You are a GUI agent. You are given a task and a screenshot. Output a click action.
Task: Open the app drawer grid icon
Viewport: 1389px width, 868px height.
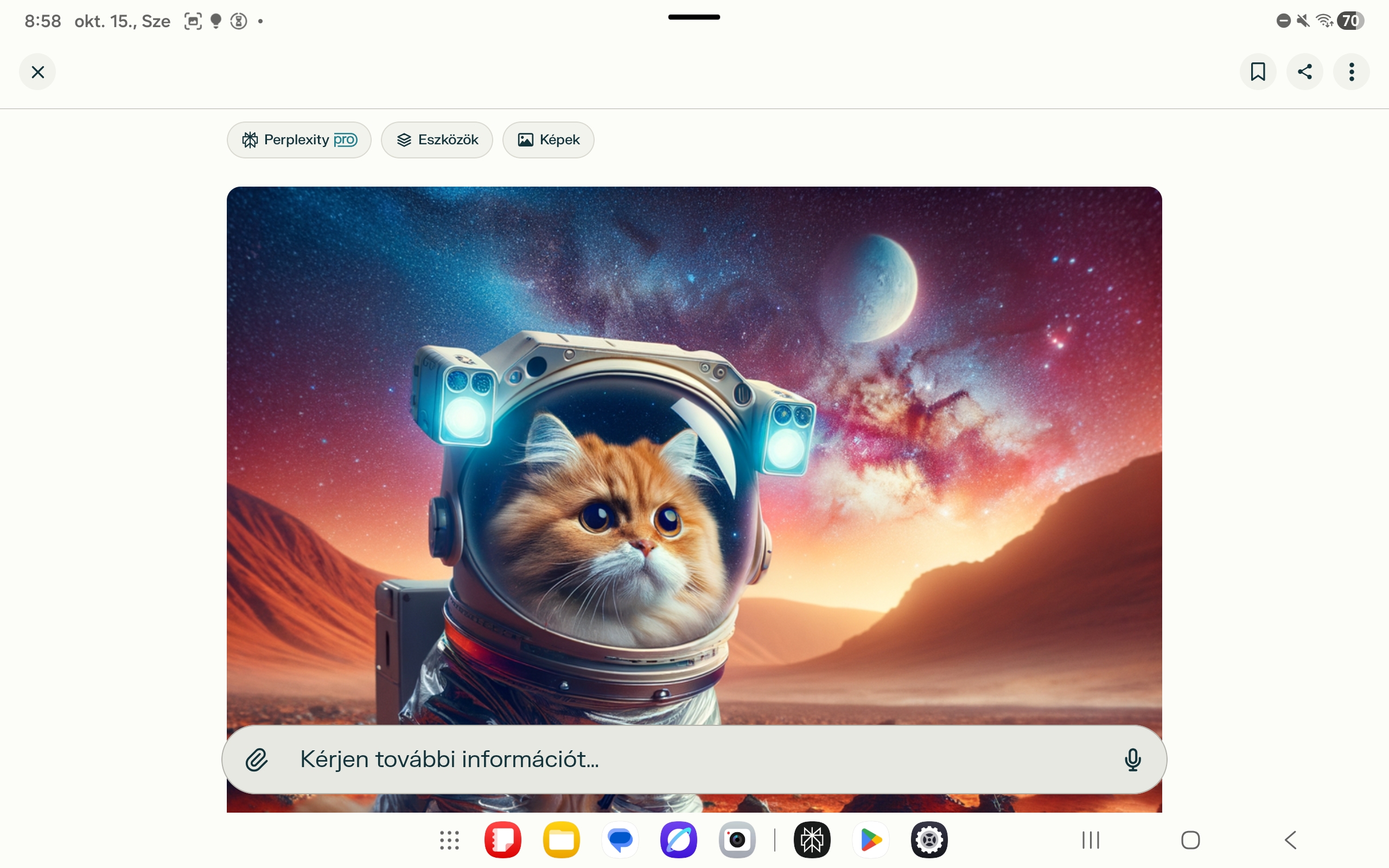tap(449, 840)
